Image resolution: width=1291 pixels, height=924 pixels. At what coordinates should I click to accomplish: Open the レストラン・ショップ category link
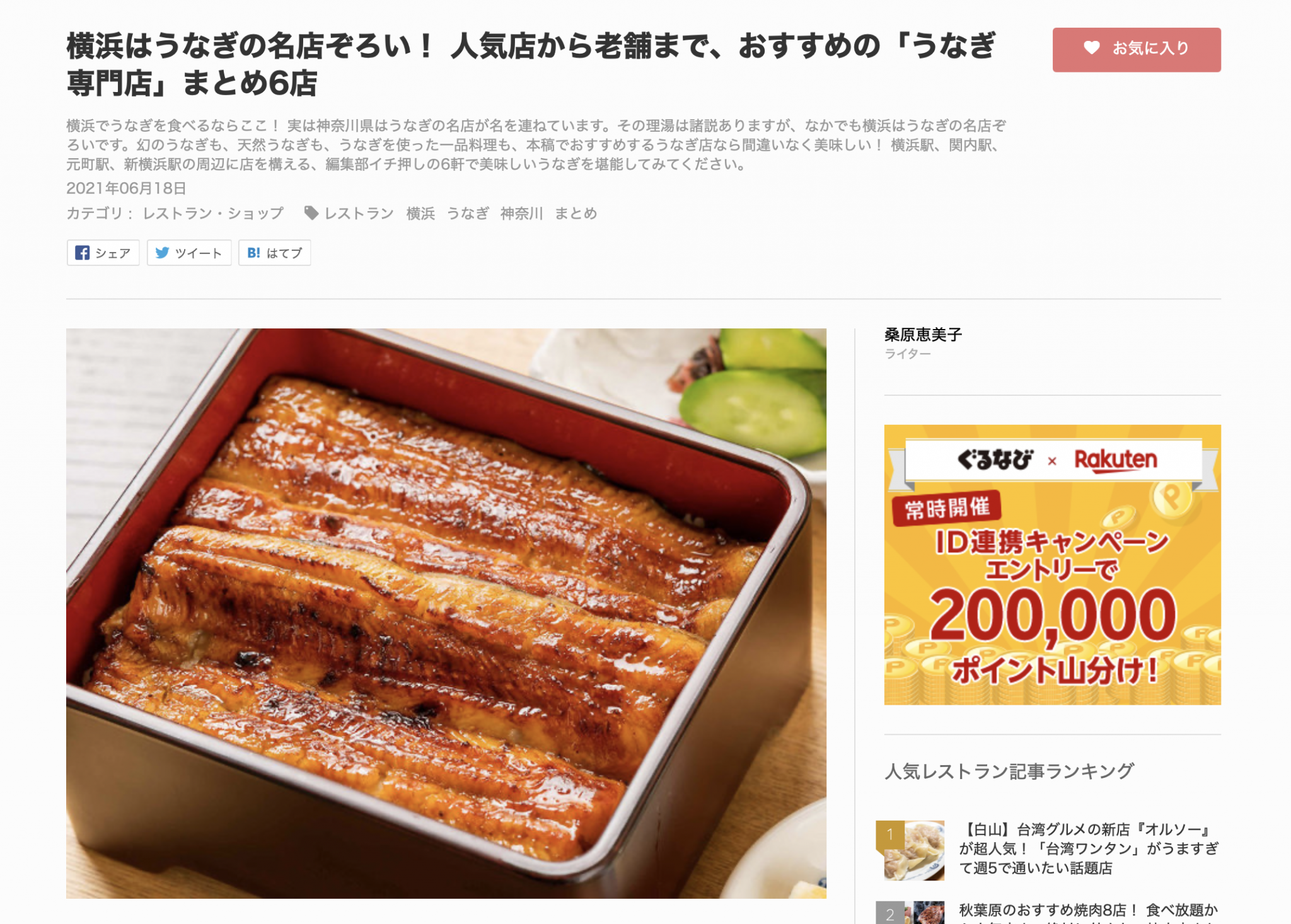coord(213,214)
